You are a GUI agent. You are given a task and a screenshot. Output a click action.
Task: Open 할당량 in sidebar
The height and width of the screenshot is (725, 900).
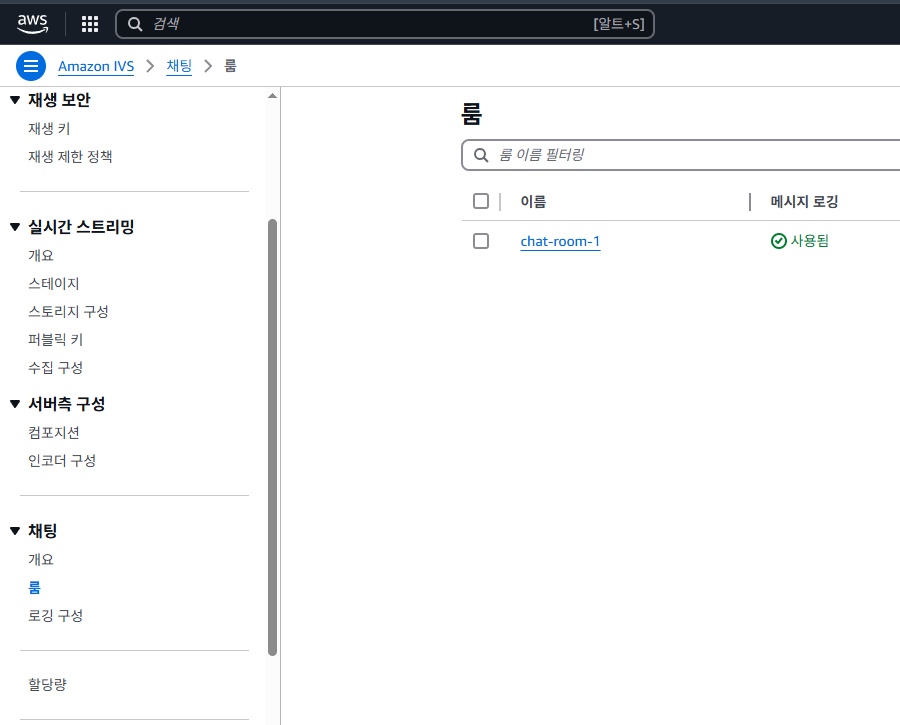pyautogui.click(x=48, y=684)
